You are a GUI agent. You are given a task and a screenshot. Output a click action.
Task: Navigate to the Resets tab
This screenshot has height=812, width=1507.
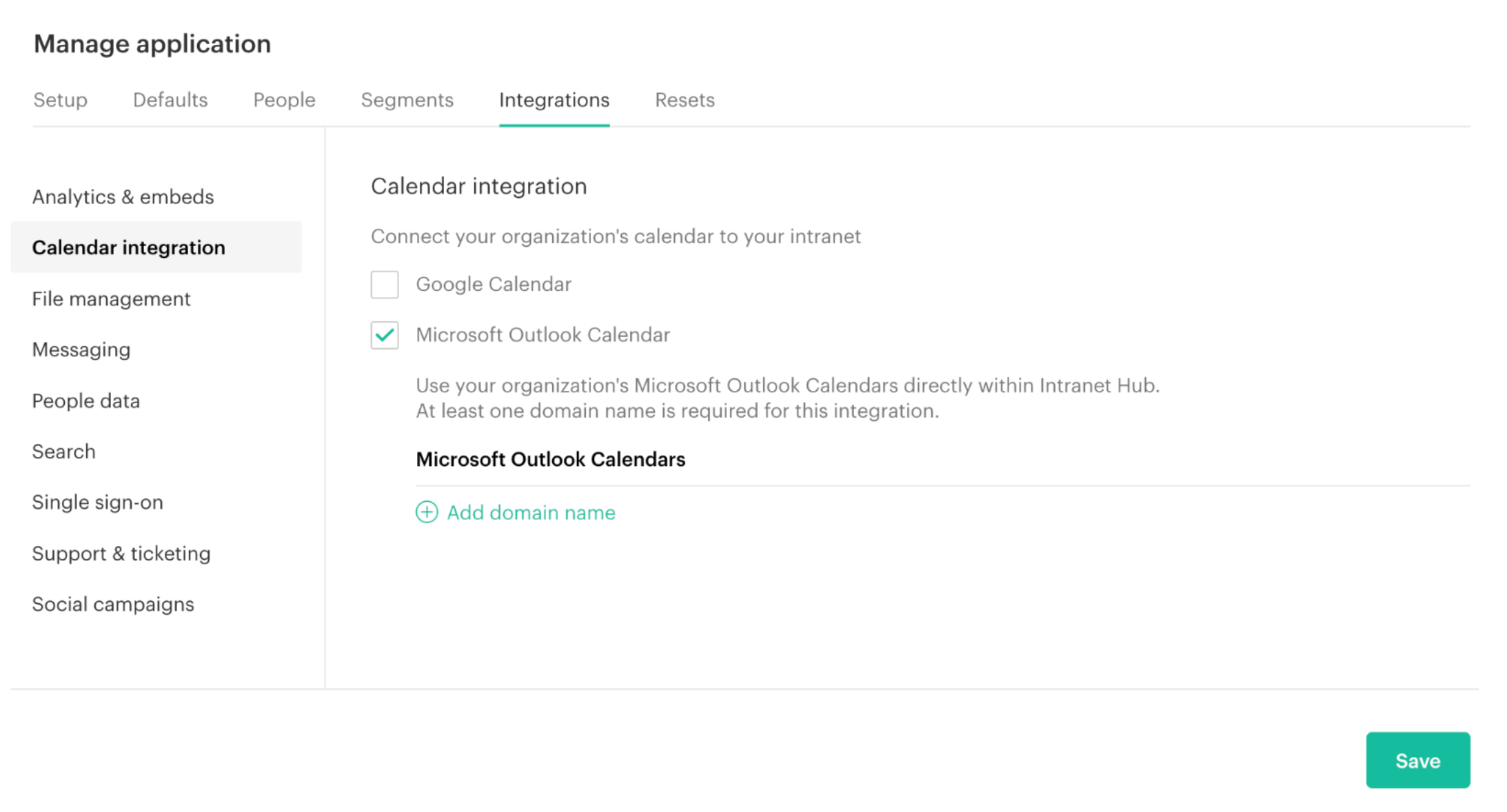coord(684,99)
